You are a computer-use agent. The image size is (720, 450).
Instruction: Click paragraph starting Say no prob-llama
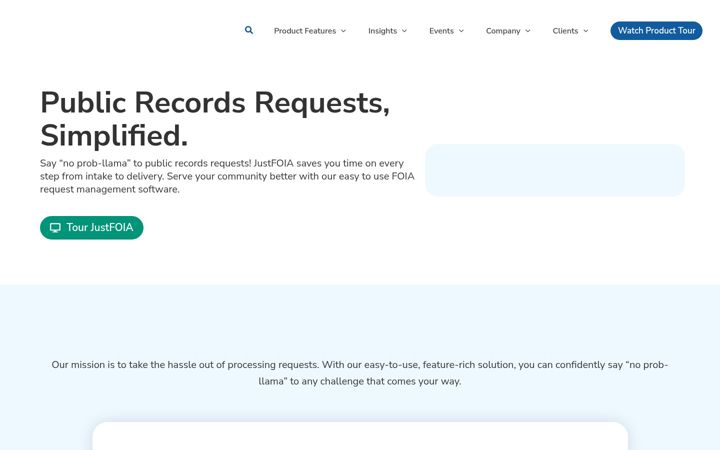point(227,176)
